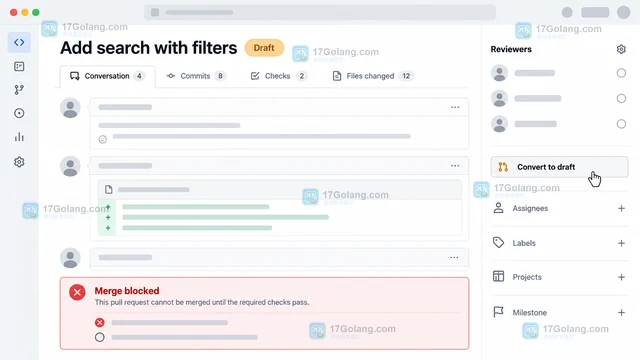The width and height of the screenshot is (640, 360).
Task: Click the Convert to draft button
Action: (x=559, y=167)
